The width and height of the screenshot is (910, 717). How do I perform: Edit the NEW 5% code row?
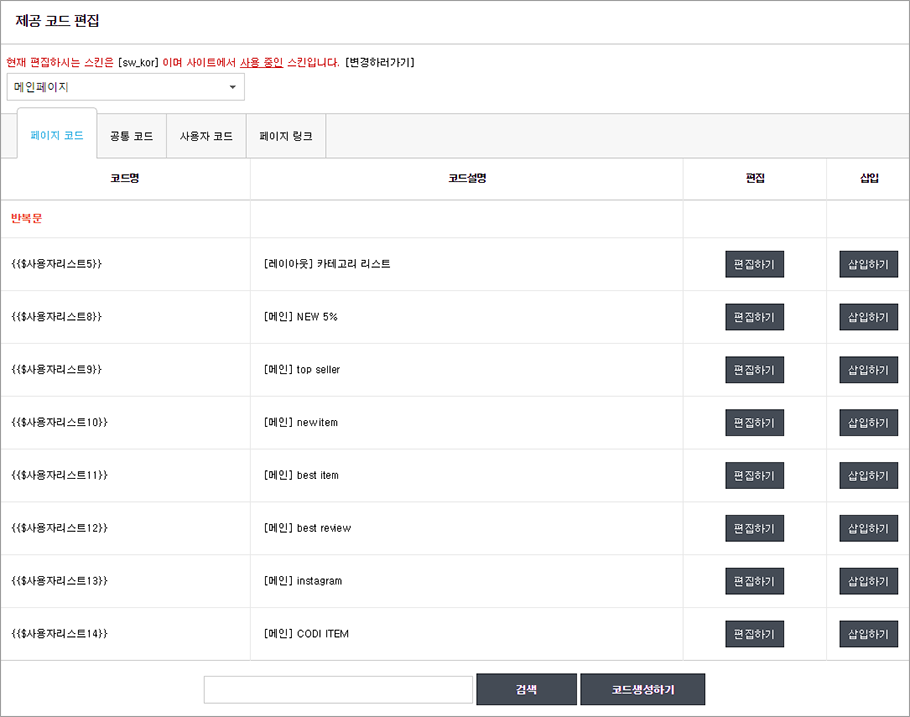point(754,317)
